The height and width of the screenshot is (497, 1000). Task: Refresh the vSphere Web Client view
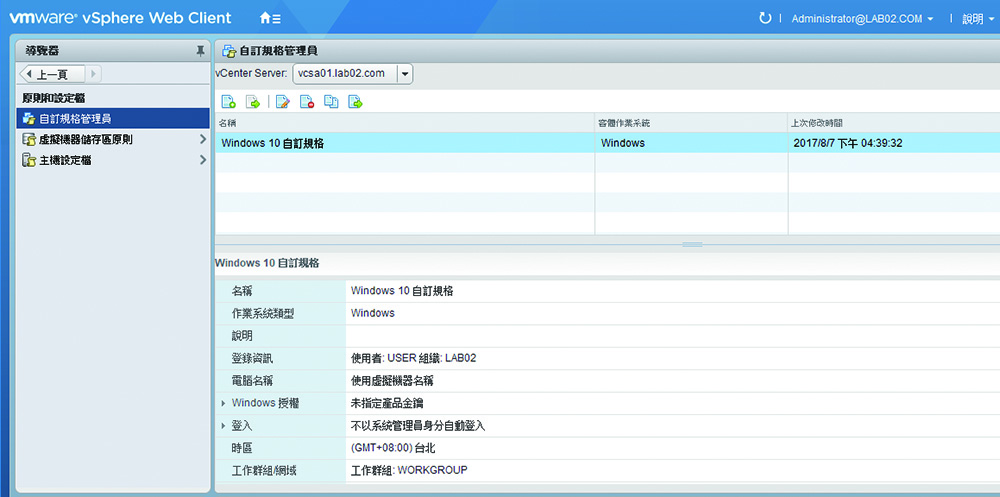[765, 19]
